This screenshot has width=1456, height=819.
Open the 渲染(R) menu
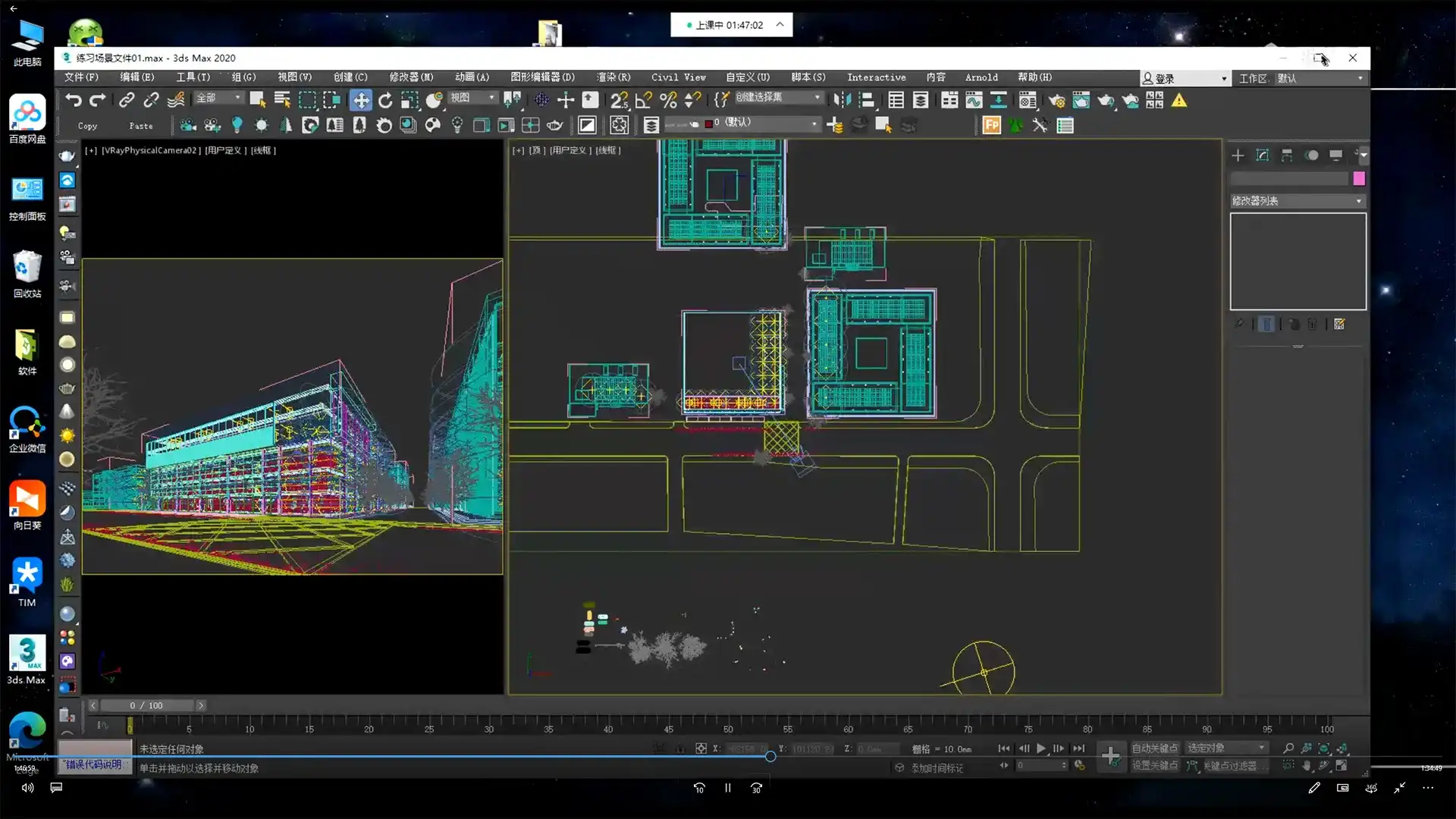coord(613,77)
